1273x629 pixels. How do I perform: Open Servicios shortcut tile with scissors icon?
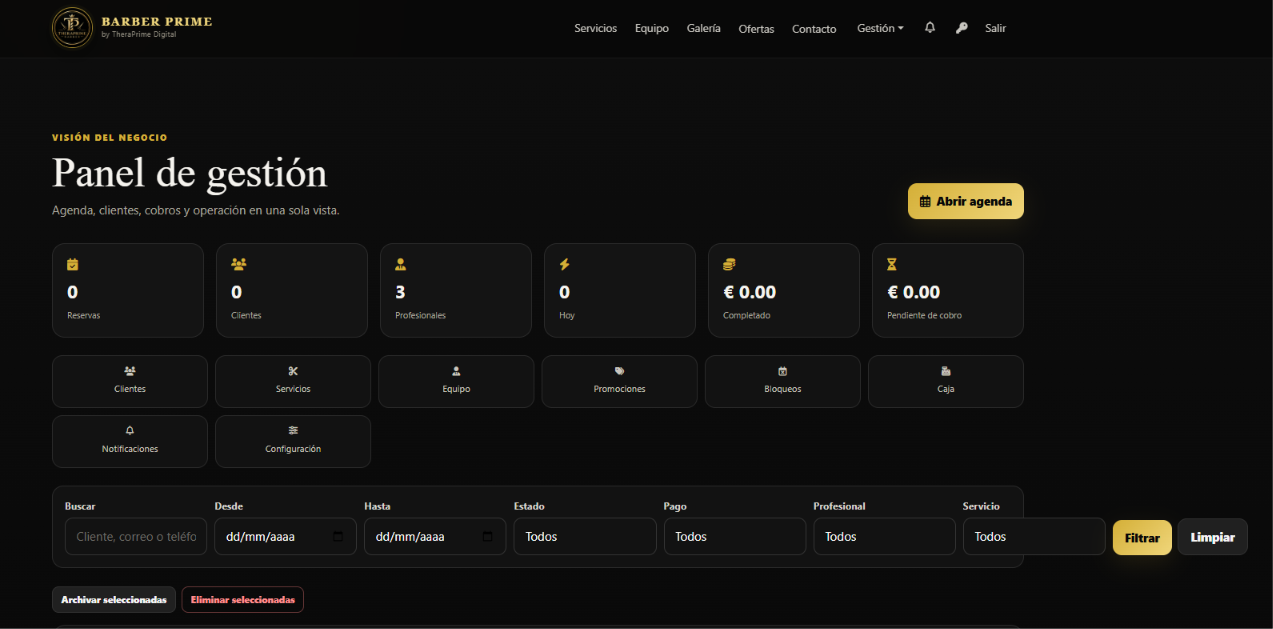tap(293, 381)
